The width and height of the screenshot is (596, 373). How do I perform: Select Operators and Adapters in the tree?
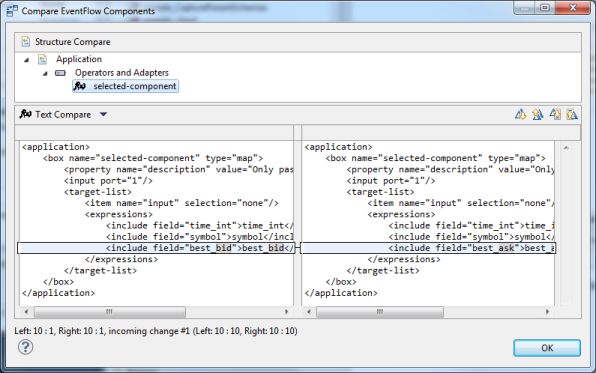point(122,73)
